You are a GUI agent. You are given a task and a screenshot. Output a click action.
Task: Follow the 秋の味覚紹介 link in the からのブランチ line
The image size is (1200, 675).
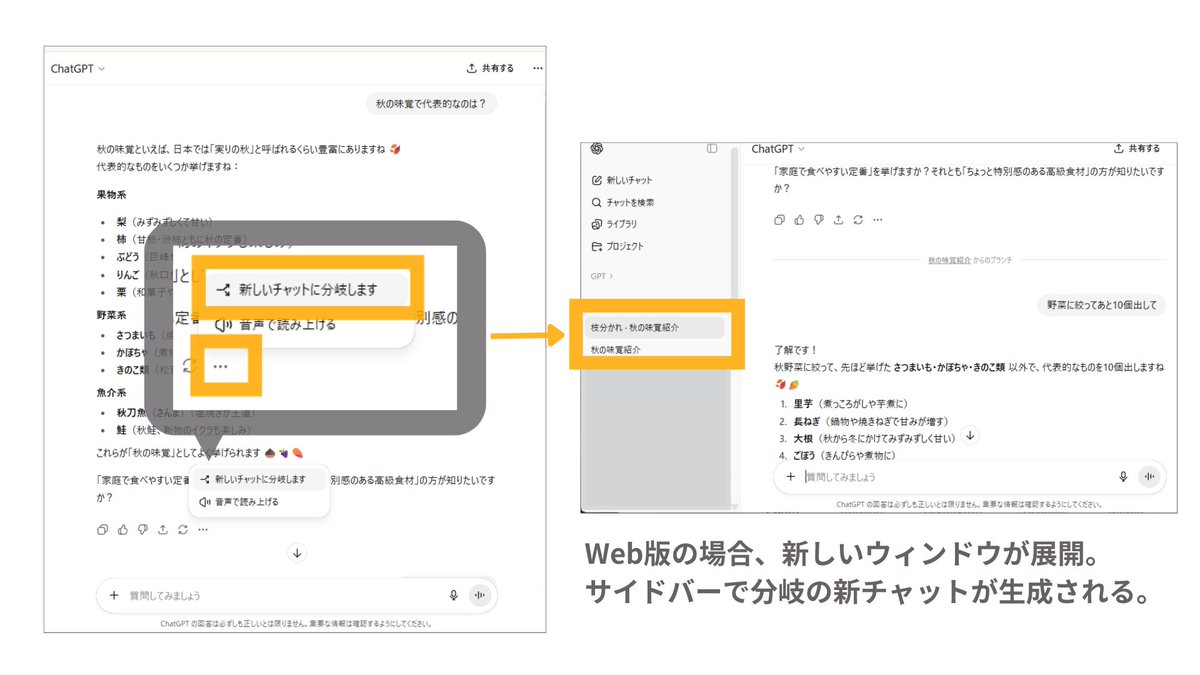click(x=950, y=259)
